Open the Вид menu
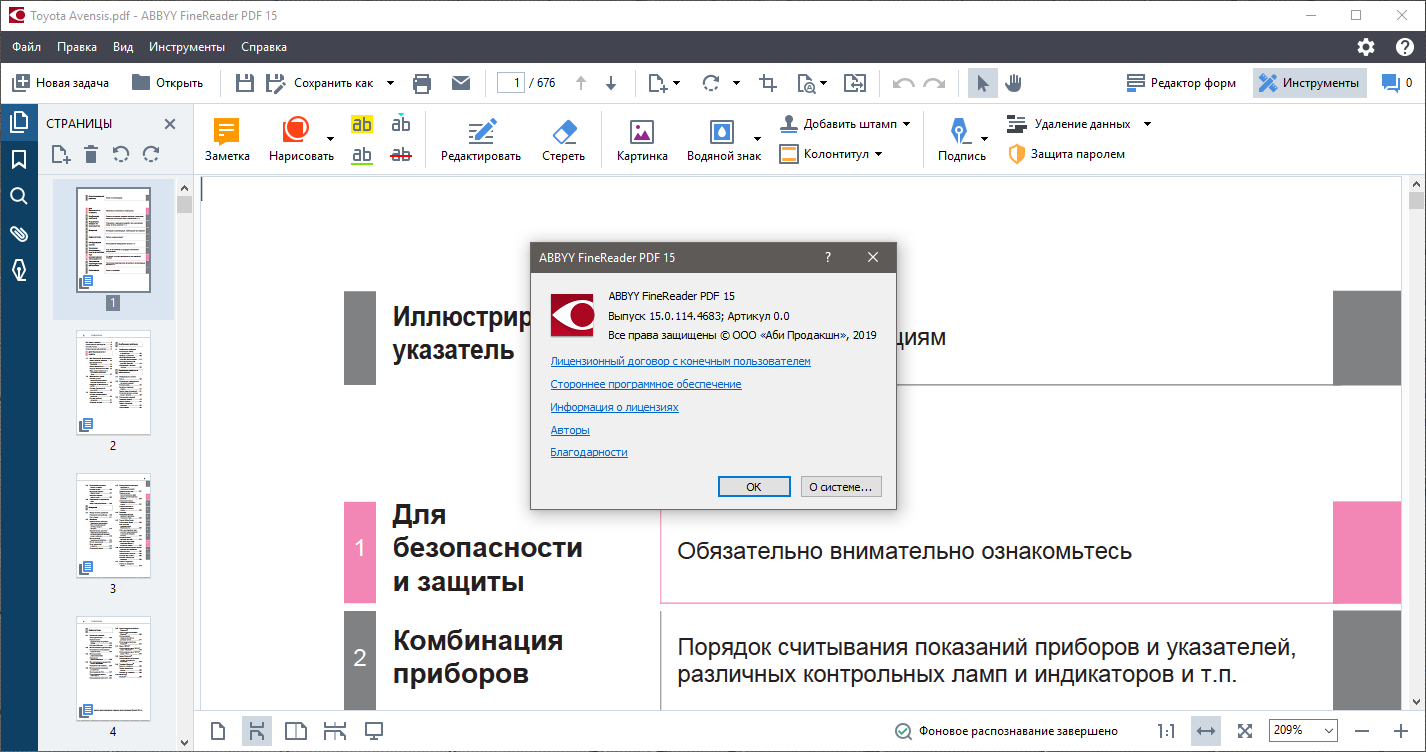 (x=123, y=47)
